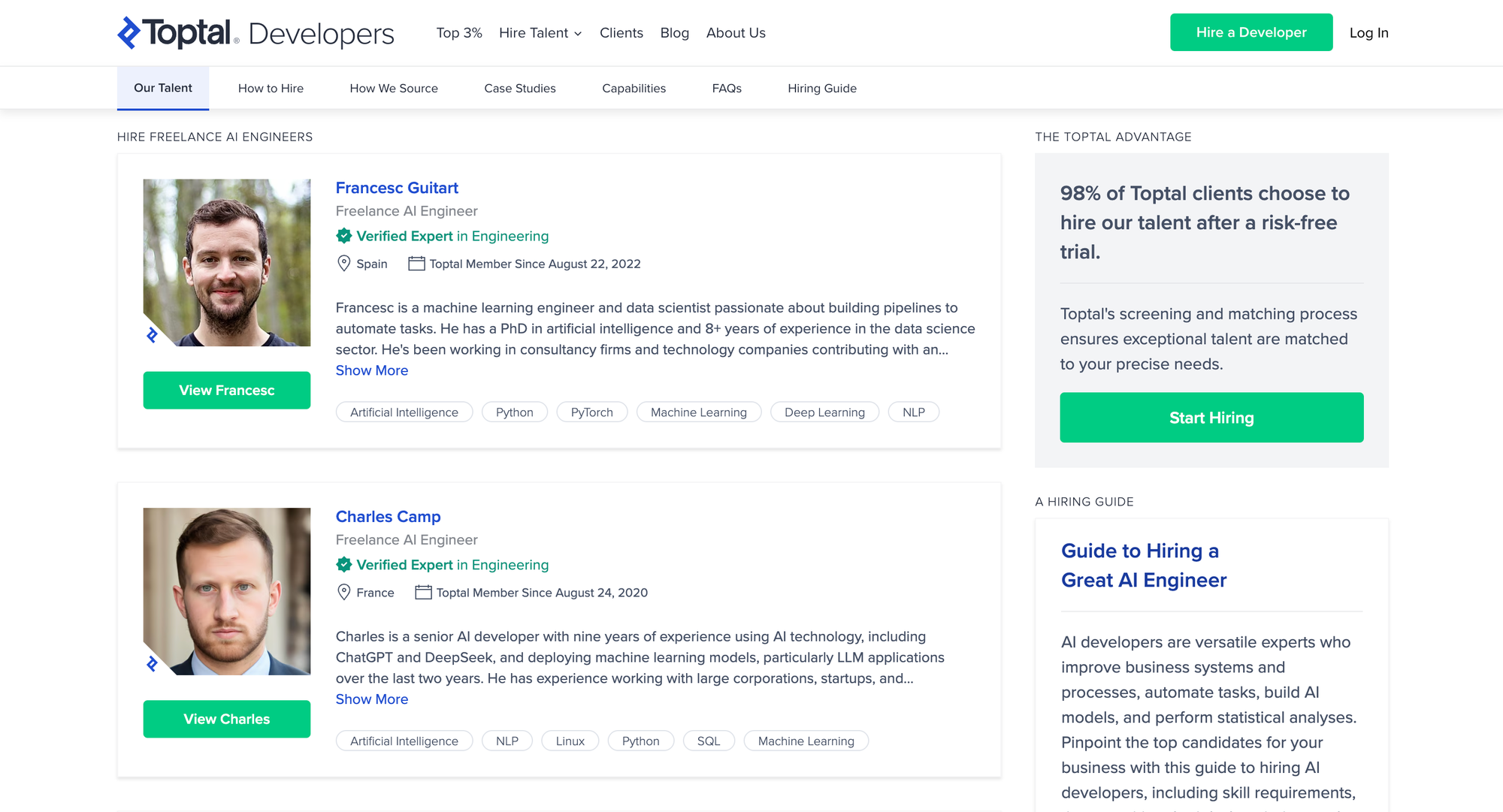Expand Charles's bio with Show More

(372, 699)
